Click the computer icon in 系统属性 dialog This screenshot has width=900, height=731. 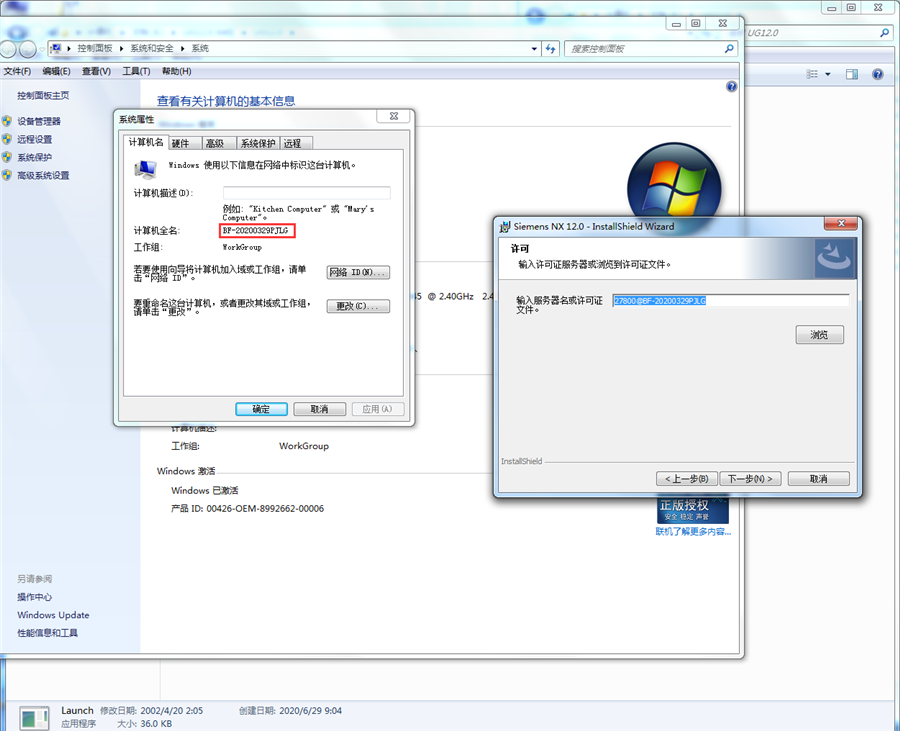pos(145,169)
